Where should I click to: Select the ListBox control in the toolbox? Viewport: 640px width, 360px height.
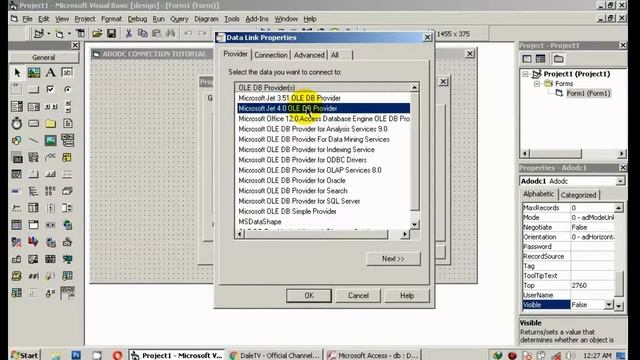[x=33, y=107]
